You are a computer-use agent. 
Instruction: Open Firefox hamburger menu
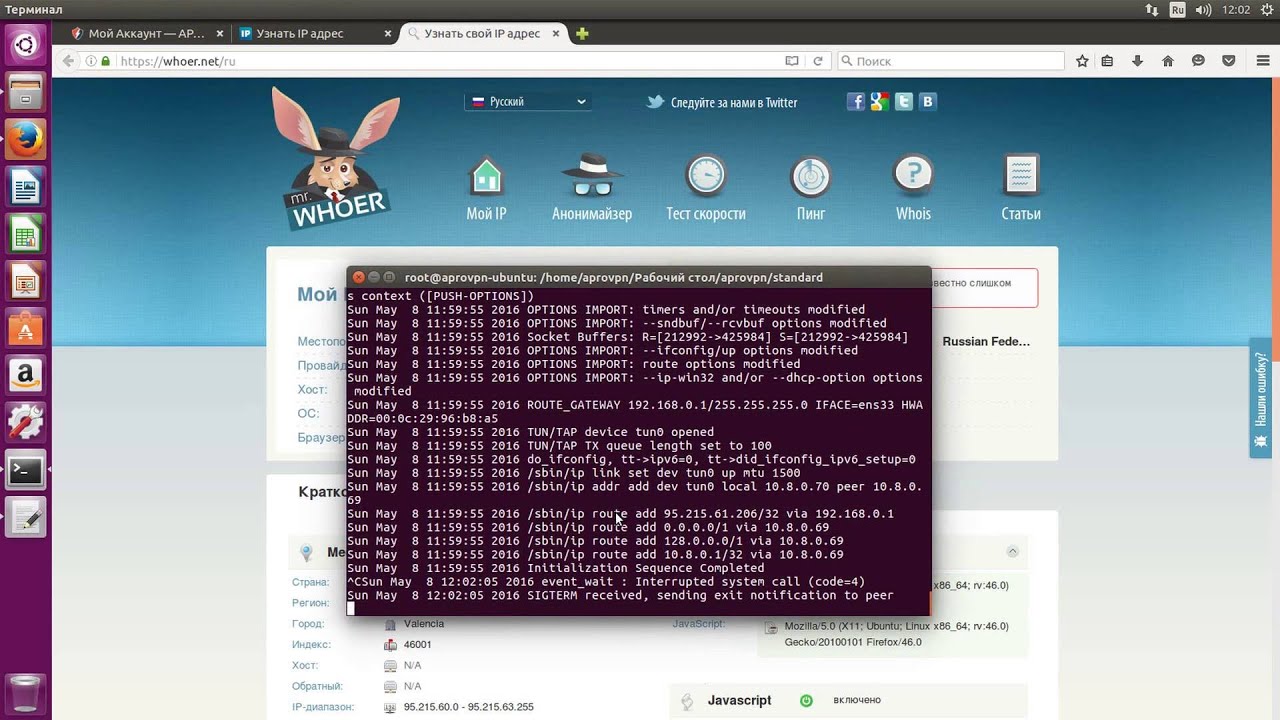coord(1264,61)
